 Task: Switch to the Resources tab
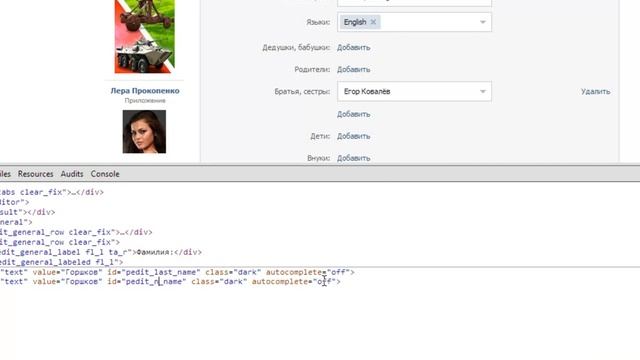(x=36, y=174)
